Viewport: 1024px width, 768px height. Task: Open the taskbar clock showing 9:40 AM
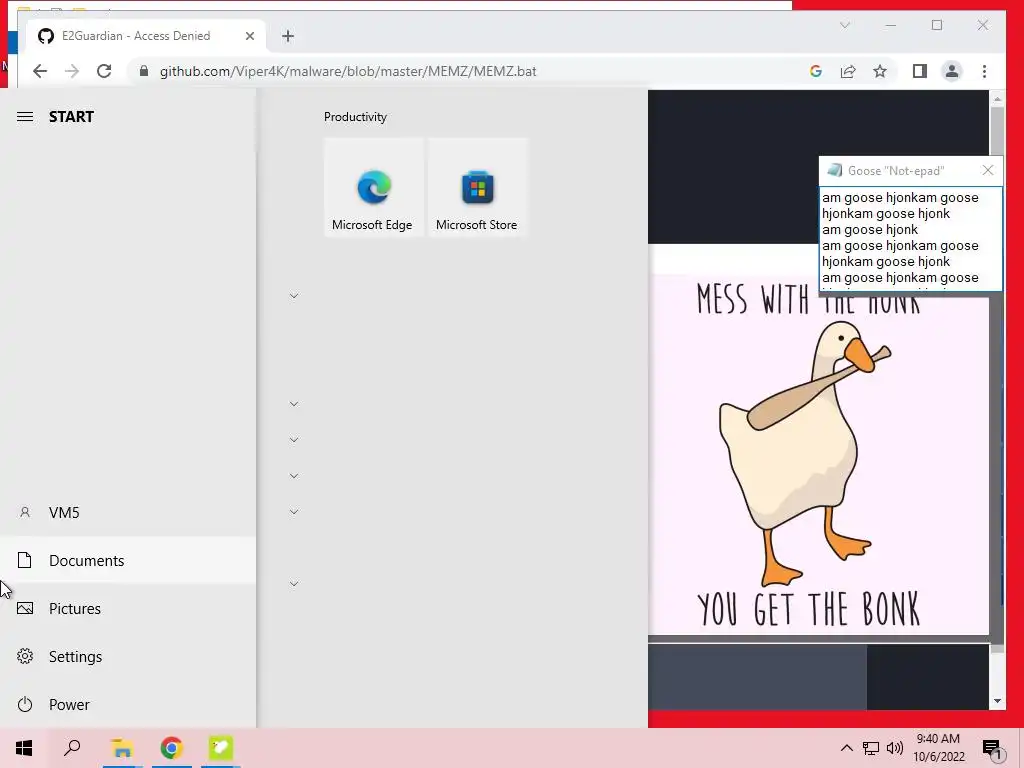[x=938, y=748]
